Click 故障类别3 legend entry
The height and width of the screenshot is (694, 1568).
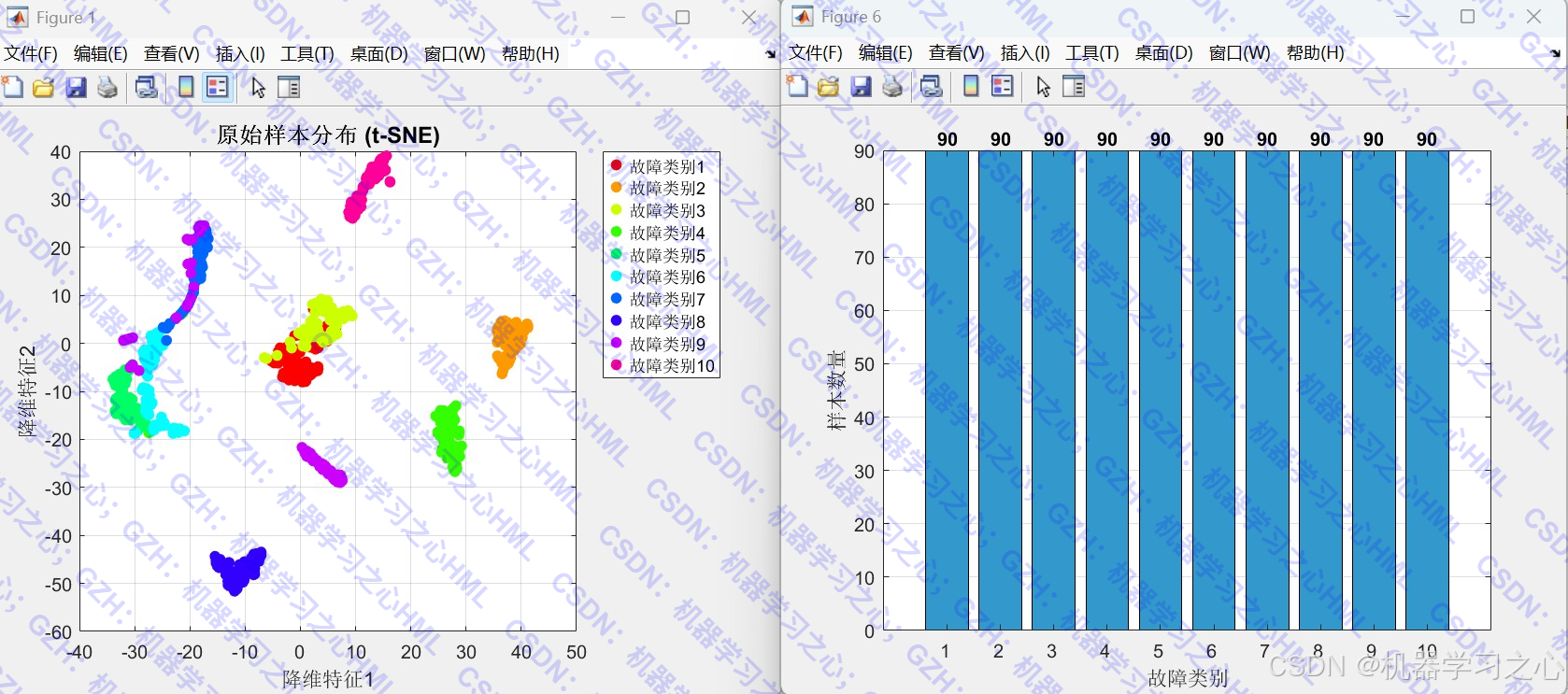click(x=658, y=211)
